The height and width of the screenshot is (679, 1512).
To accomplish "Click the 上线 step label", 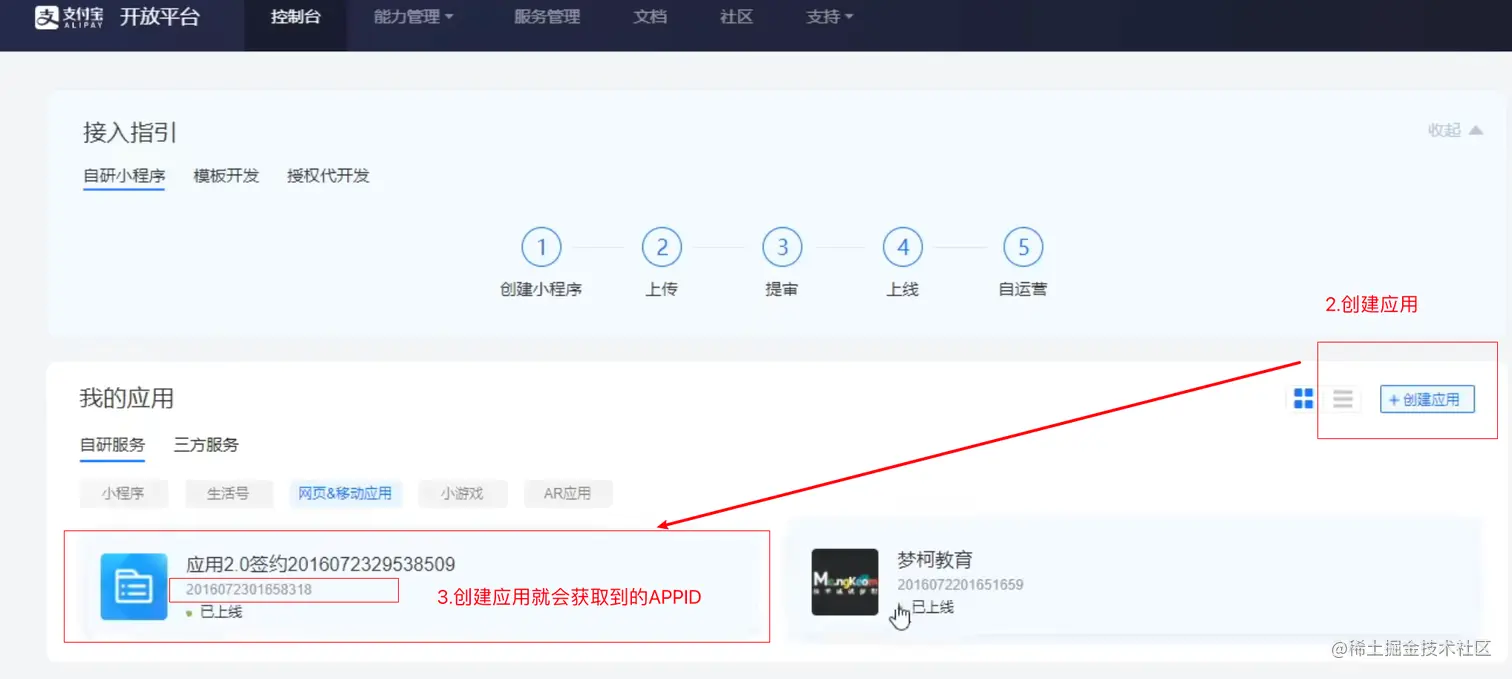I will pyautogui.click(x=903, y=290).
